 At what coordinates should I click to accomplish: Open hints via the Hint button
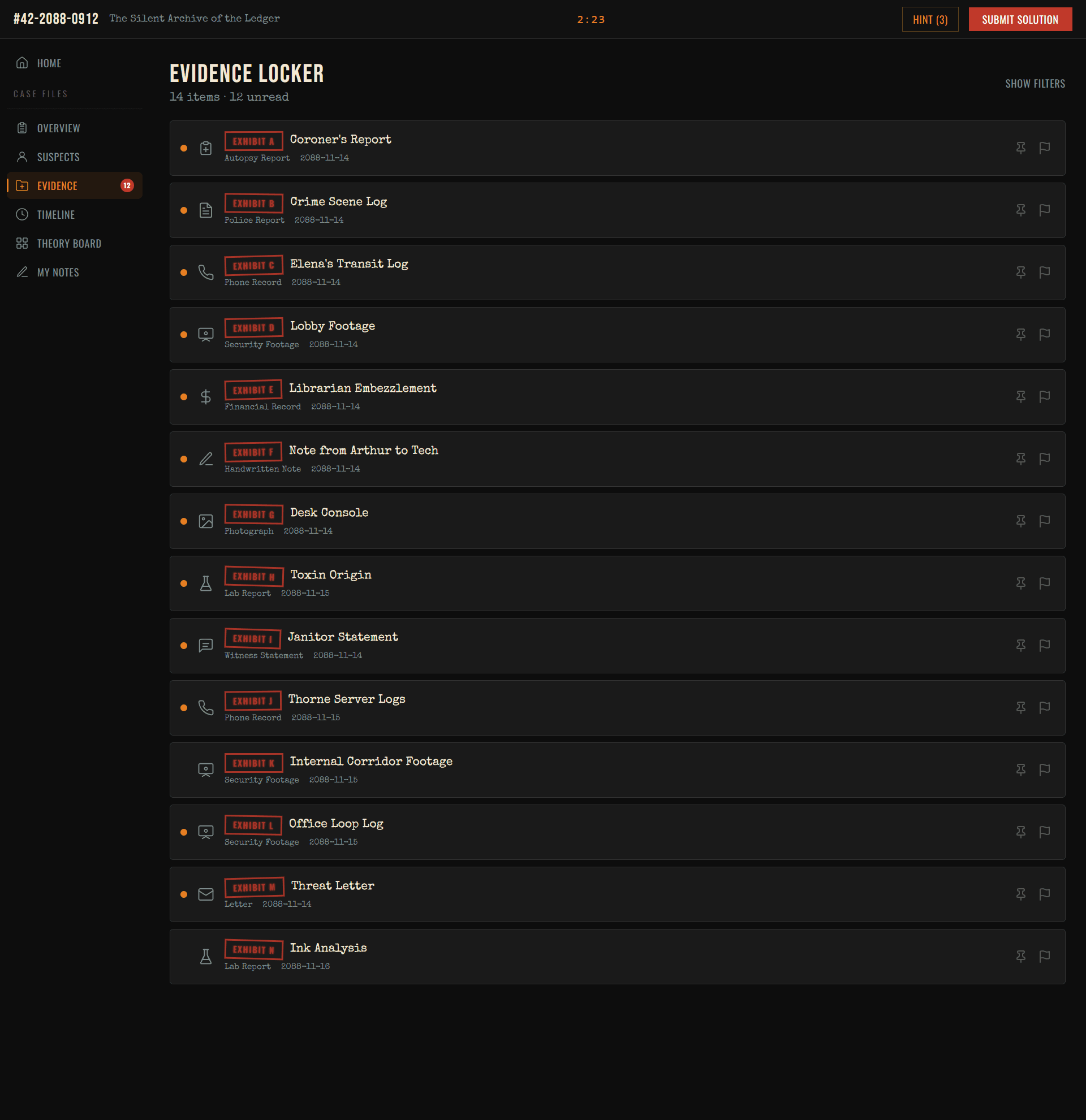[x=930, y=19]
